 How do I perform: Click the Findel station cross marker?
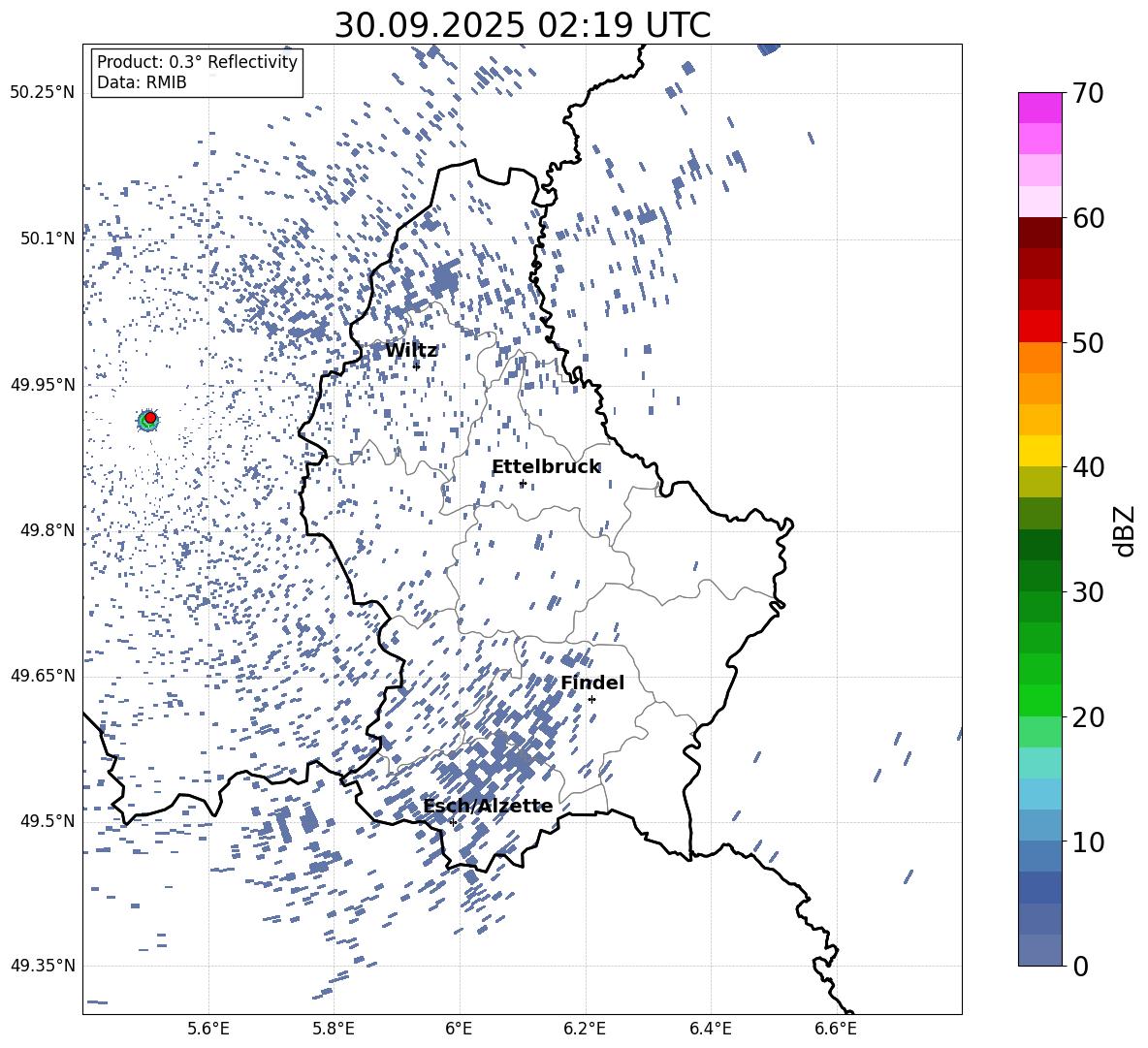click(x=591, y=699)
